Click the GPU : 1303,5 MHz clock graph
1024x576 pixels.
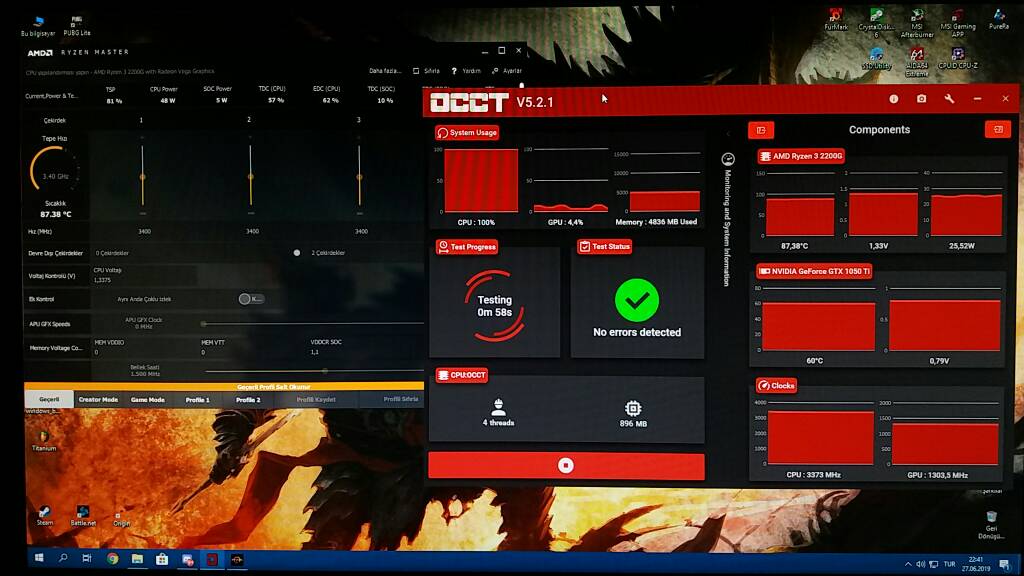coord(945,434)
